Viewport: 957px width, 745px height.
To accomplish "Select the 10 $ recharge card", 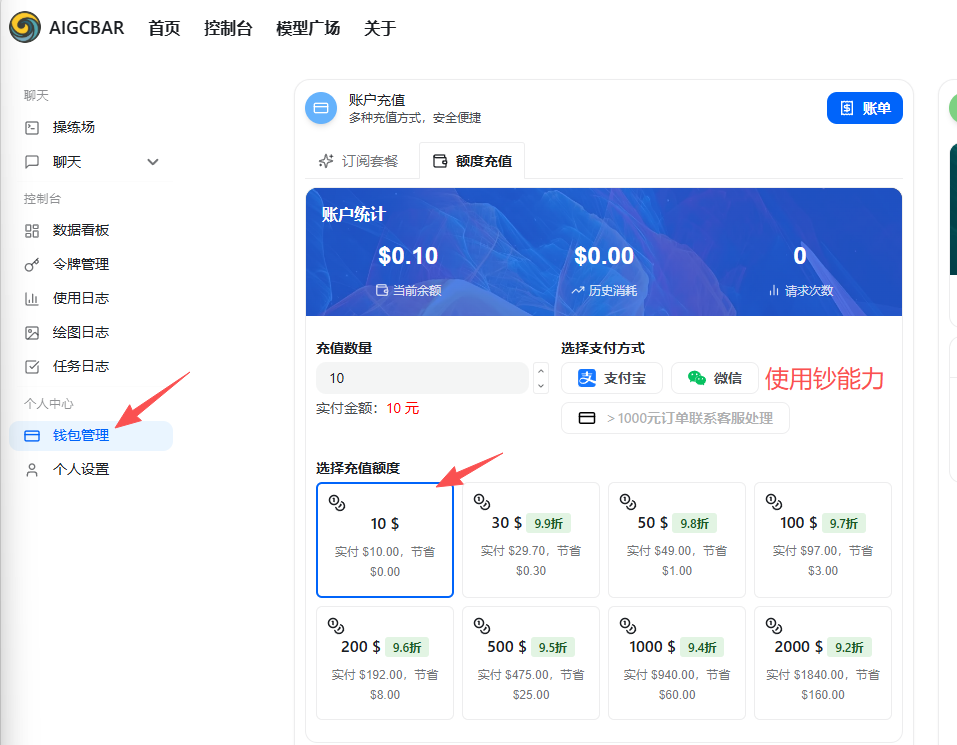I will [385, 540].
